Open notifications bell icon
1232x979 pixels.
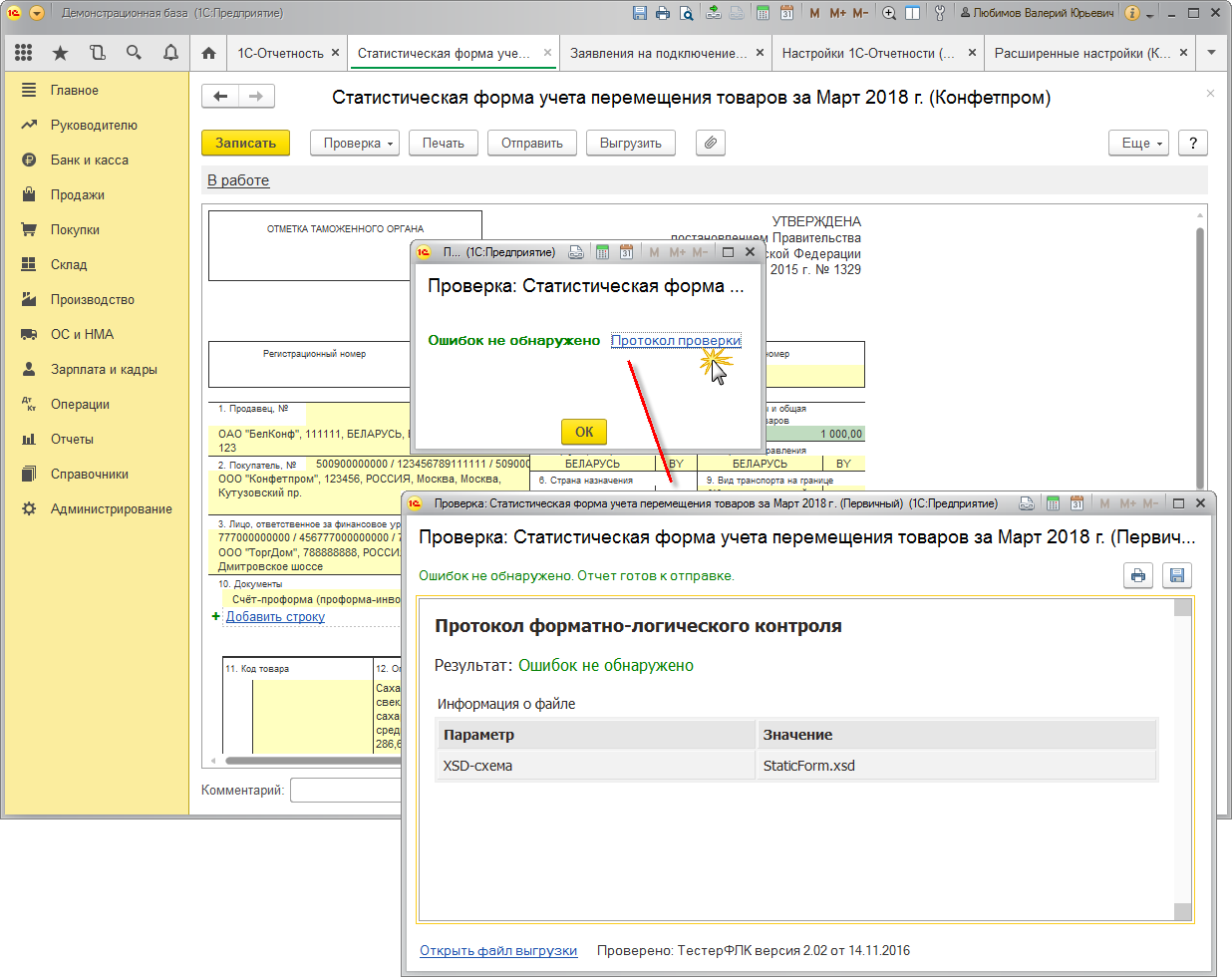coord(170,53)
